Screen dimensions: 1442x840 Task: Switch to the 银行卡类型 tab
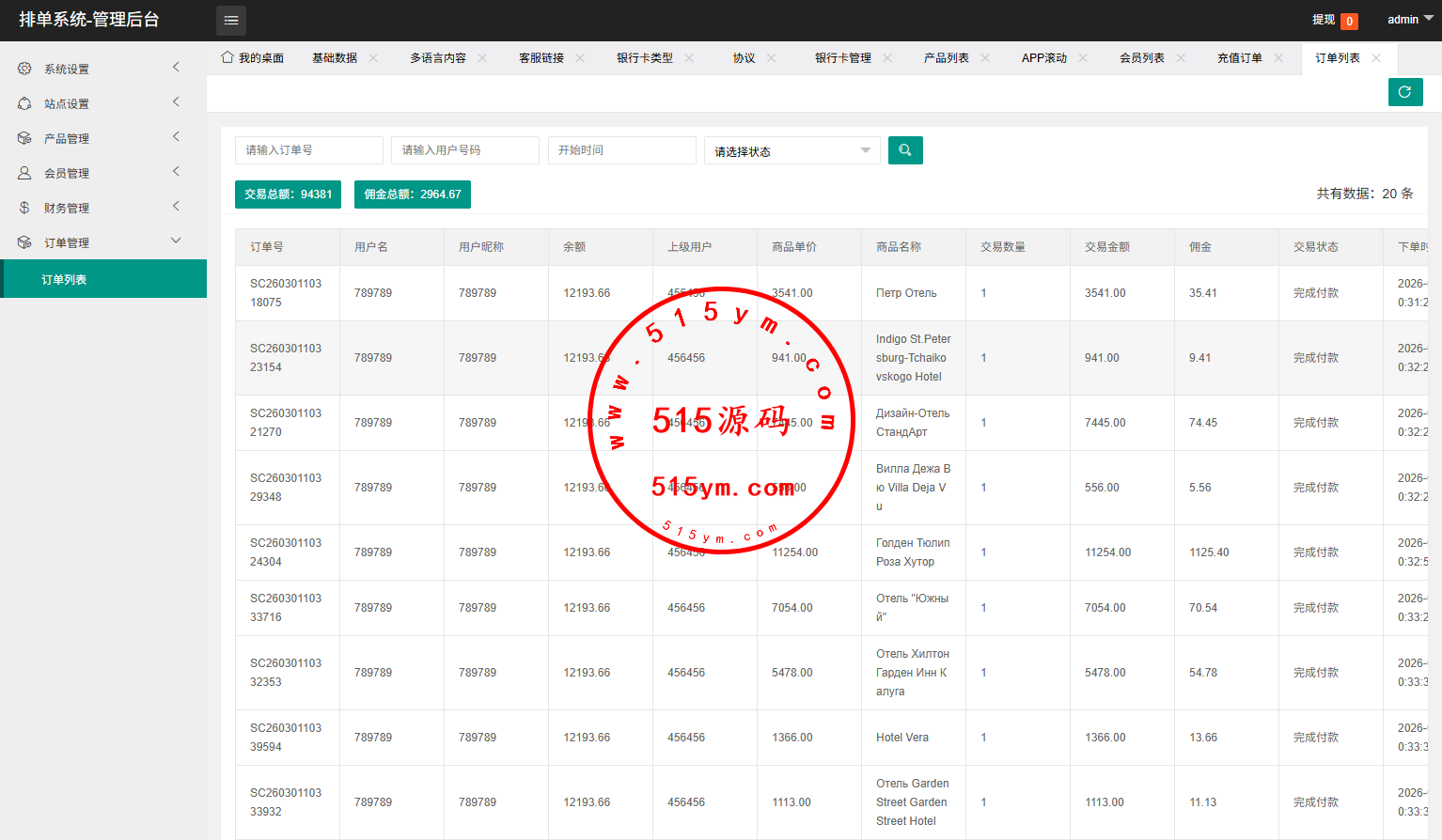coord(644,58)
